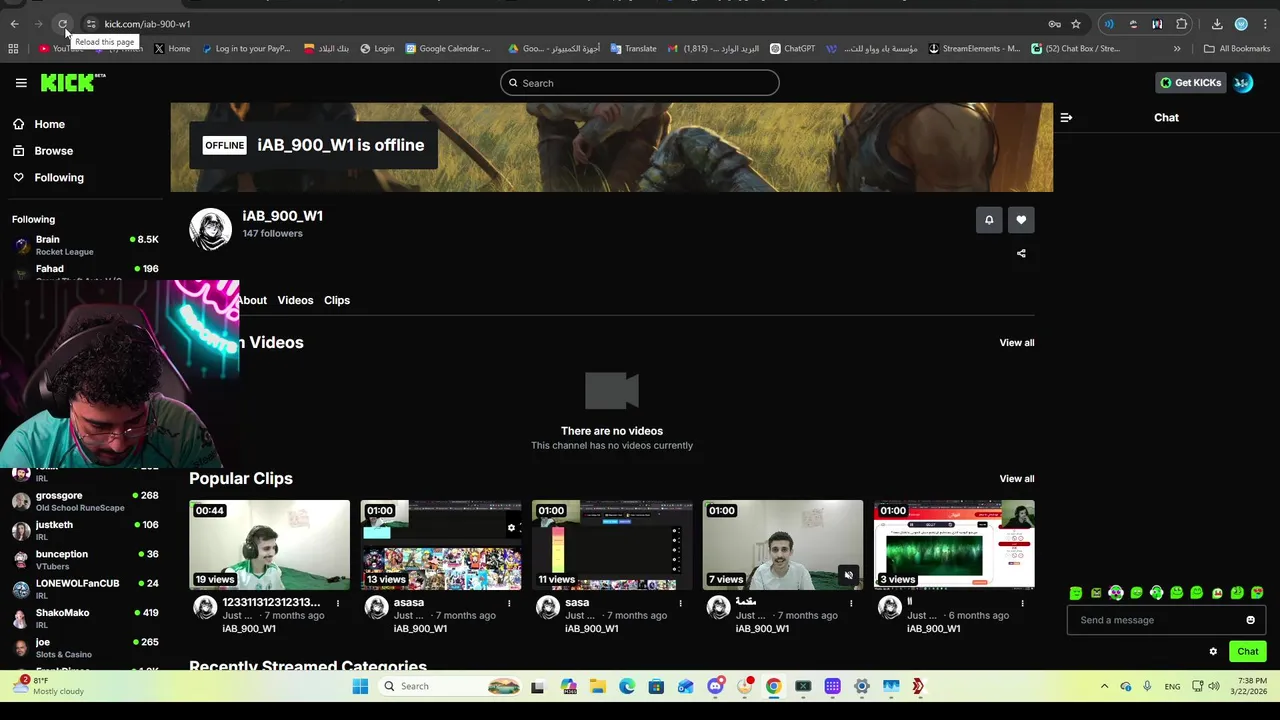Viewport: 1280px width, 720px height.
Task: Open Chrome apps grid icon
Action: (x=13, y=48)
